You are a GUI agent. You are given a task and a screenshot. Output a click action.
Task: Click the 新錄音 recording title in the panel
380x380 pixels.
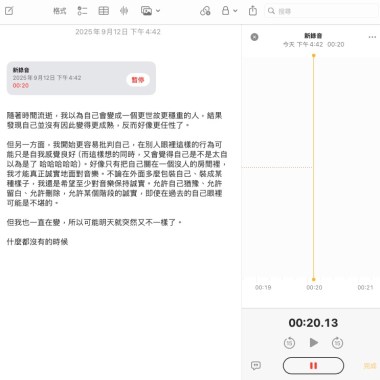[x=313, y=36]
